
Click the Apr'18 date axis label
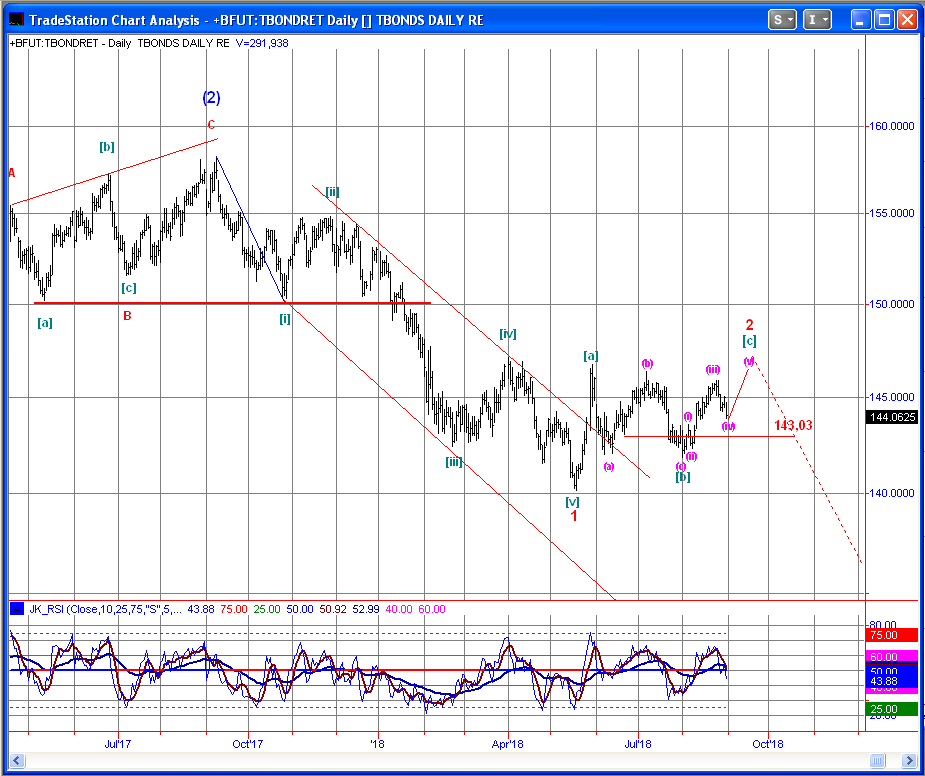click(x=509, y=744)
